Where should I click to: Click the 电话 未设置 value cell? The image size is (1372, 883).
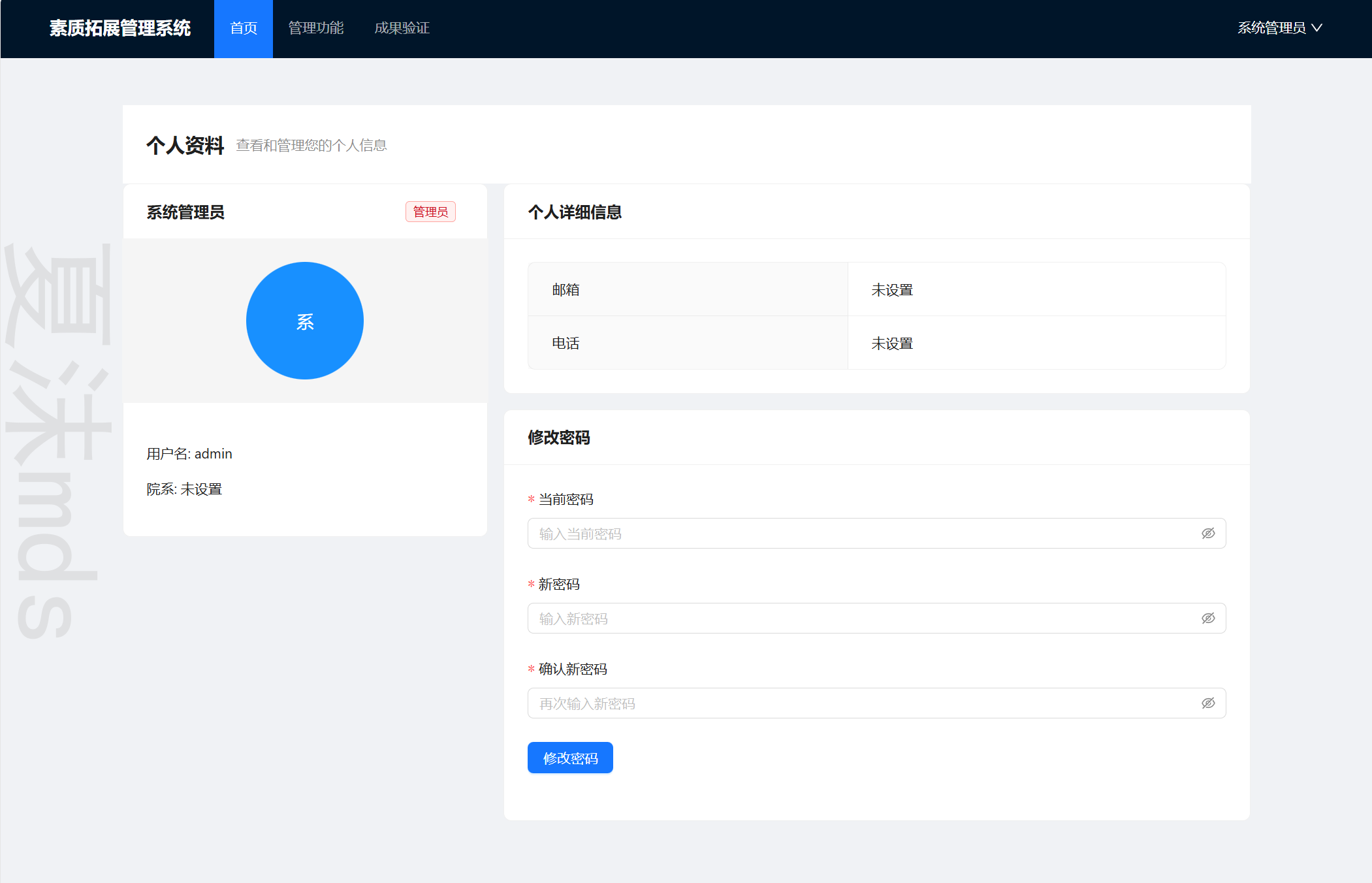pos(892,344)
